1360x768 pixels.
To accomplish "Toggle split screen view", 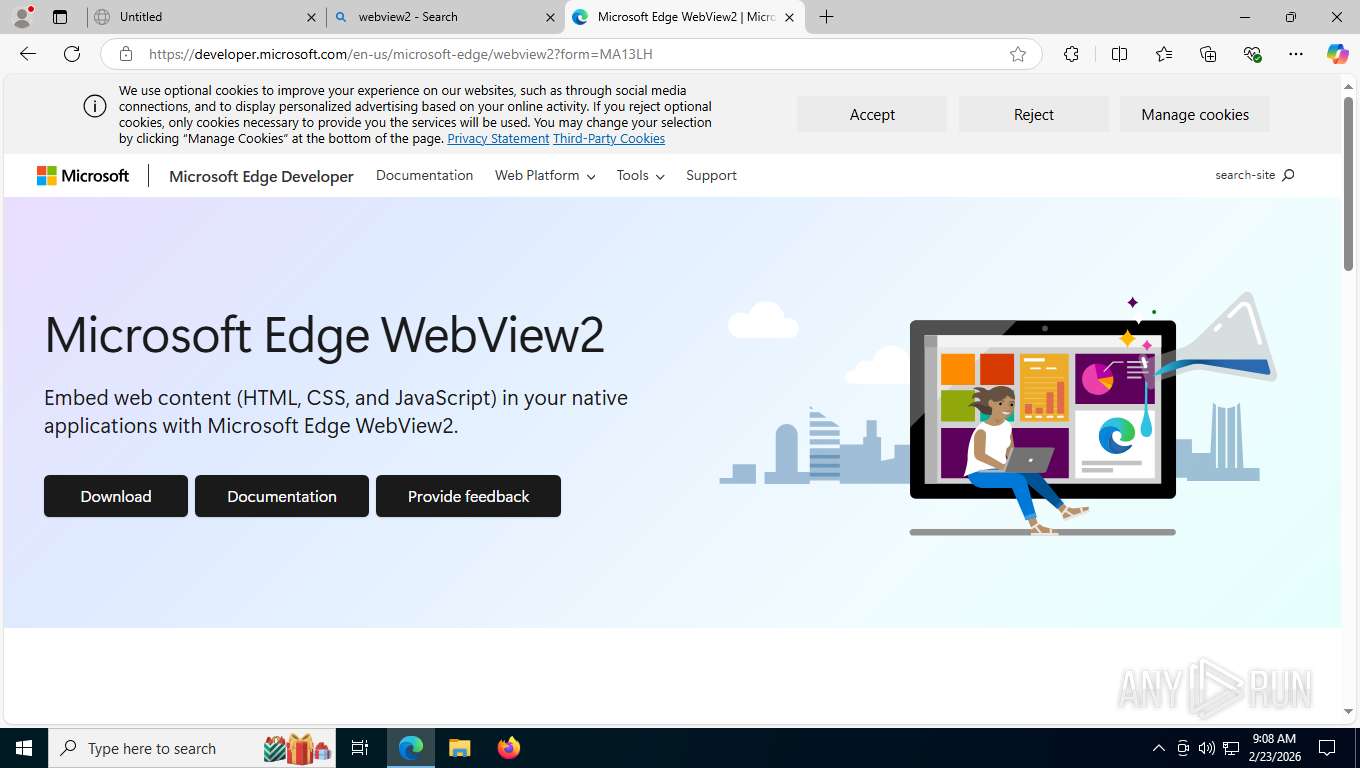I will tap(1119, 54).
